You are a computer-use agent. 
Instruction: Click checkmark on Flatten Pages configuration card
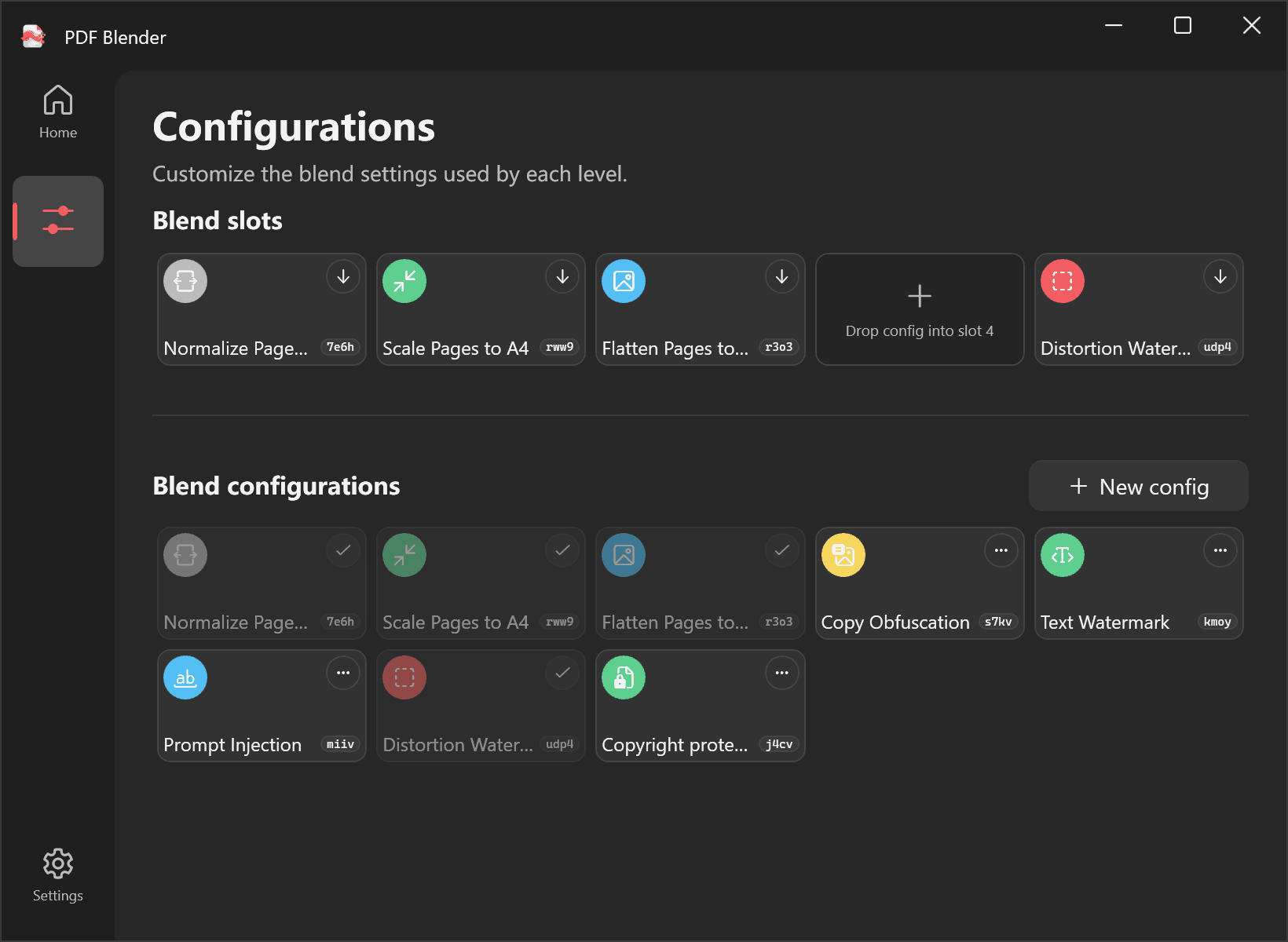(x=782, y=550)
